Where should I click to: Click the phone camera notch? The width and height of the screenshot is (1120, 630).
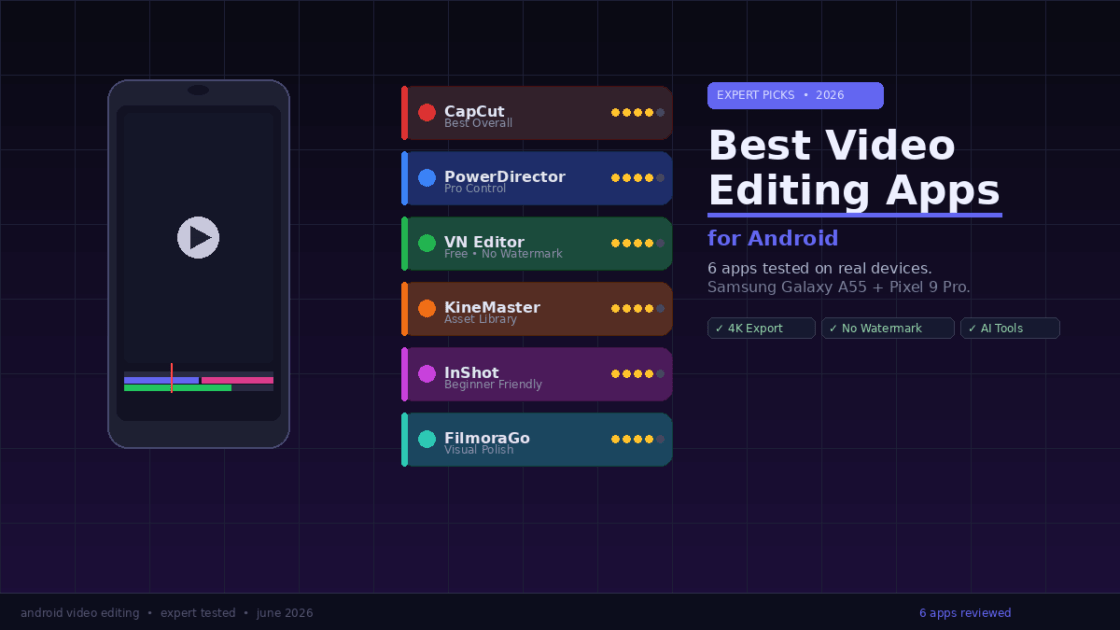coord(198,90)
